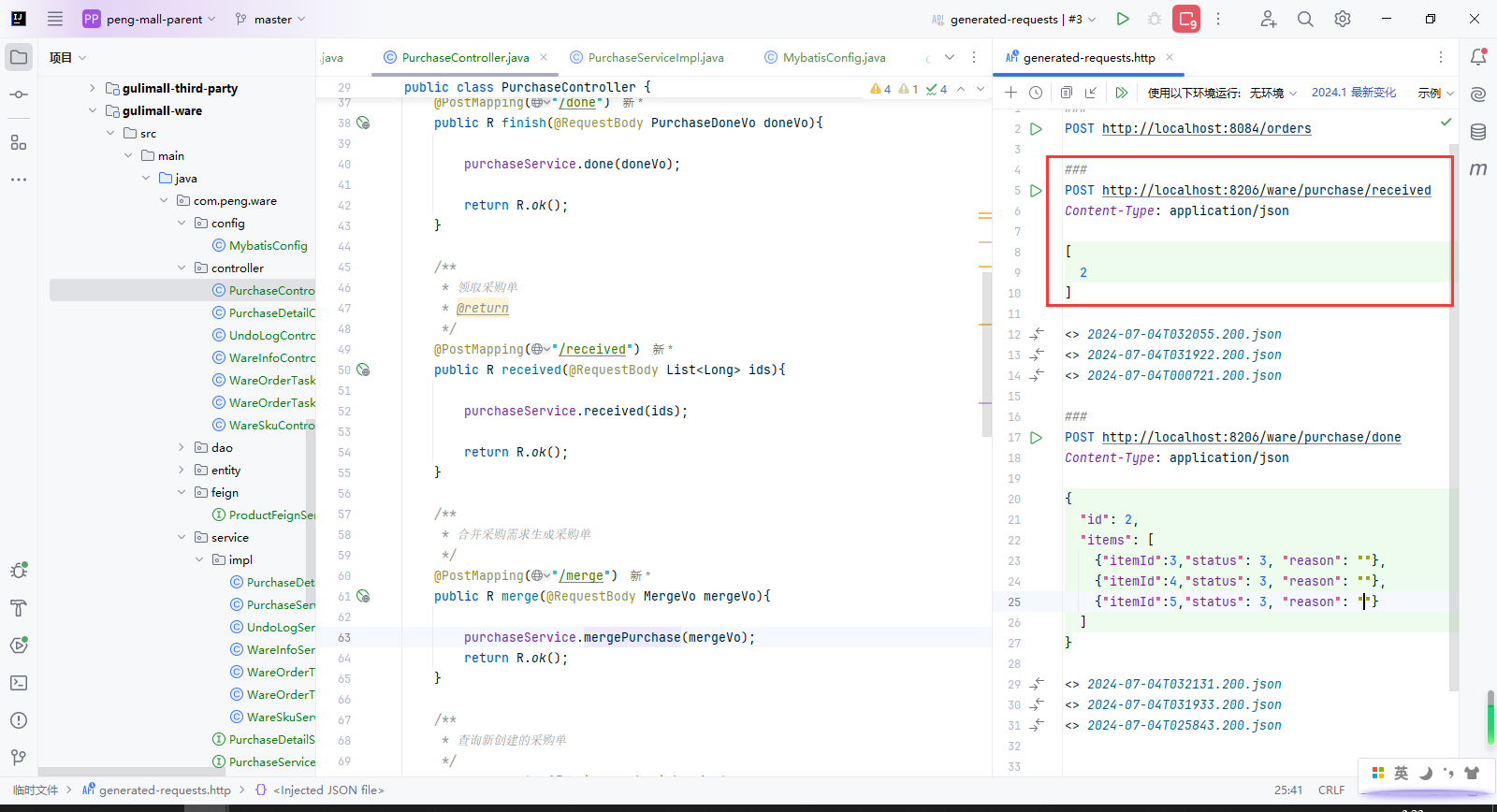Open IDE settings gear

pyautogui.click(x=1343, y=19)
